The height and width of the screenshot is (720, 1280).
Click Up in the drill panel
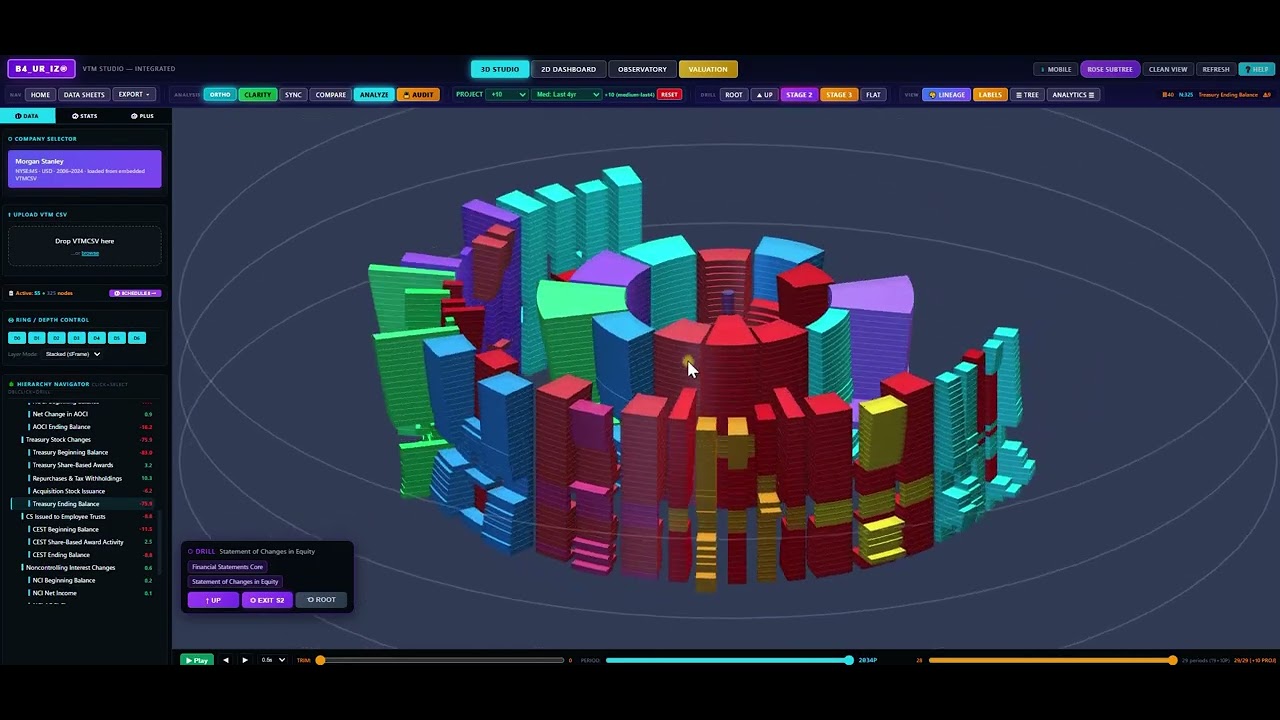[x=213, y=600]
